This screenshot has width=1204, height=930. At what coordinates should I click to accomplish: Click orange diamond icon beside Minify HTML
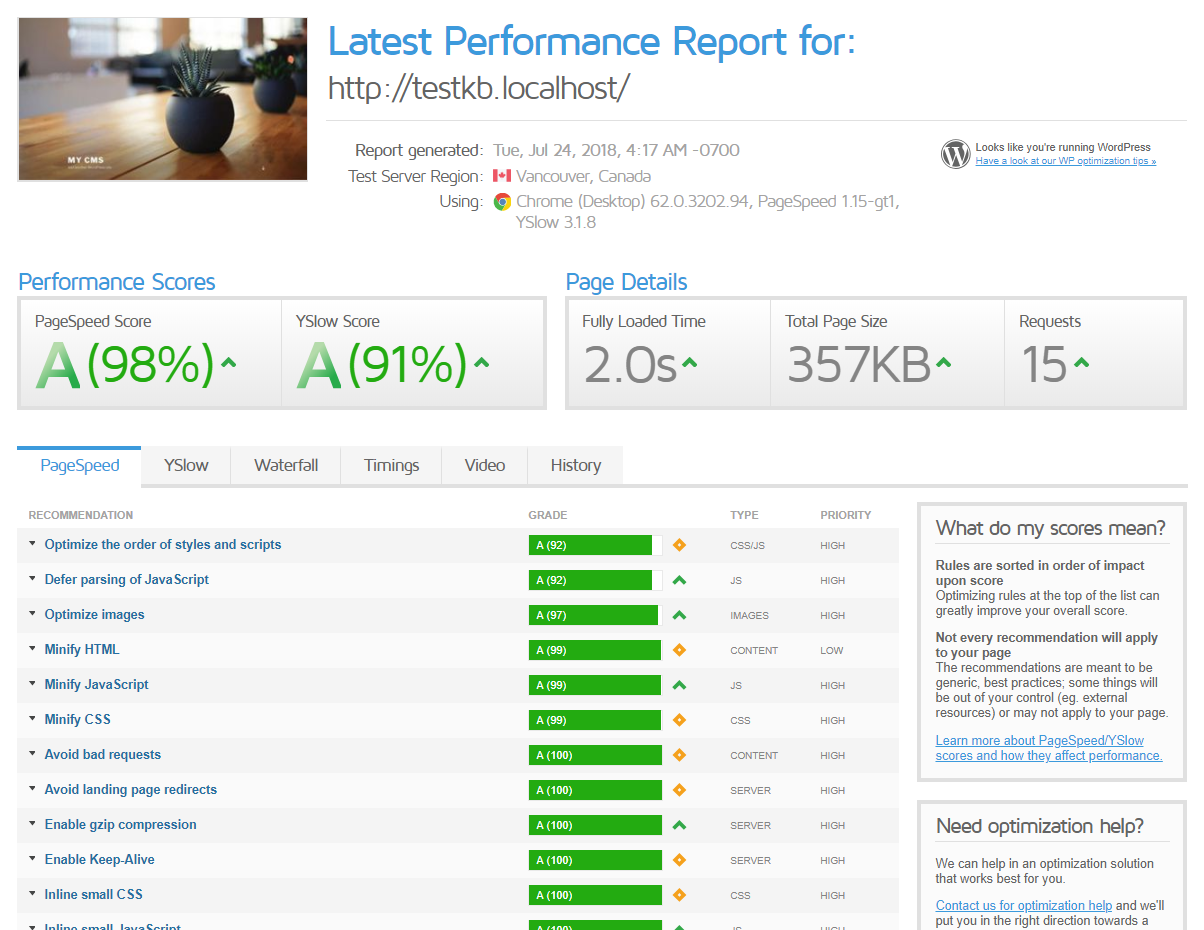pyautogui.click(x=679, y=650)
